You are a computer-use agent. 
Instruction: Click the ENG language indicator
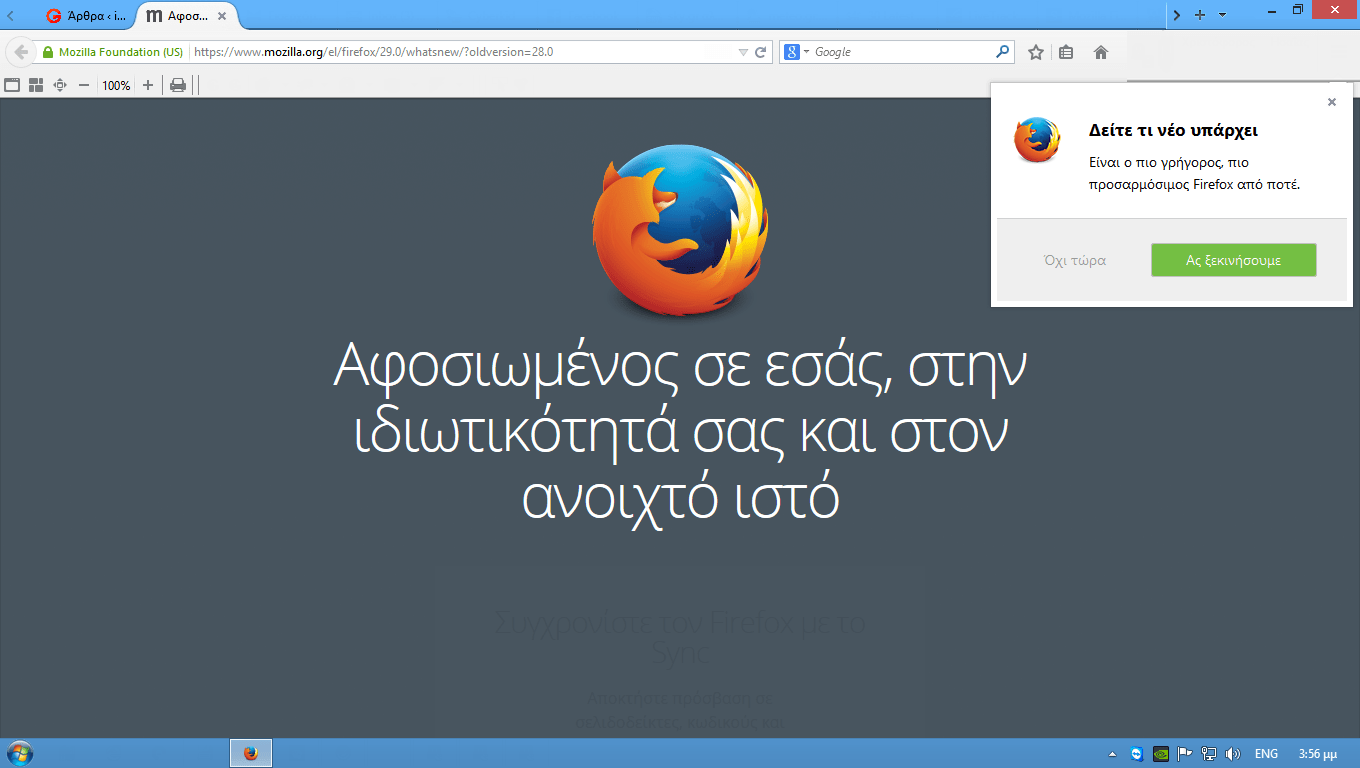(x=1266, y=754)
